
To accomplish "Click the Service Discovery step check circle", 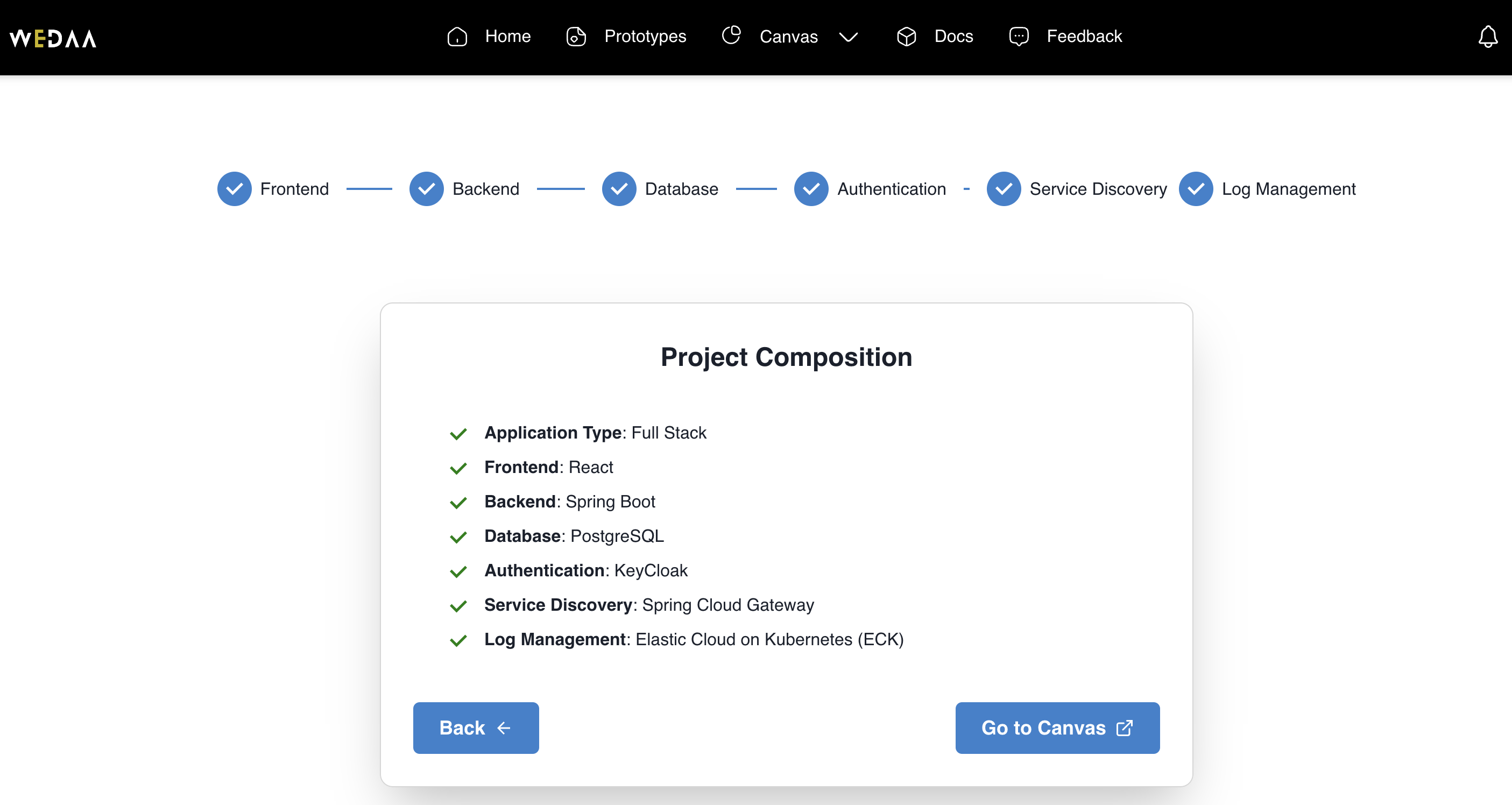I will pos(1004,189).
